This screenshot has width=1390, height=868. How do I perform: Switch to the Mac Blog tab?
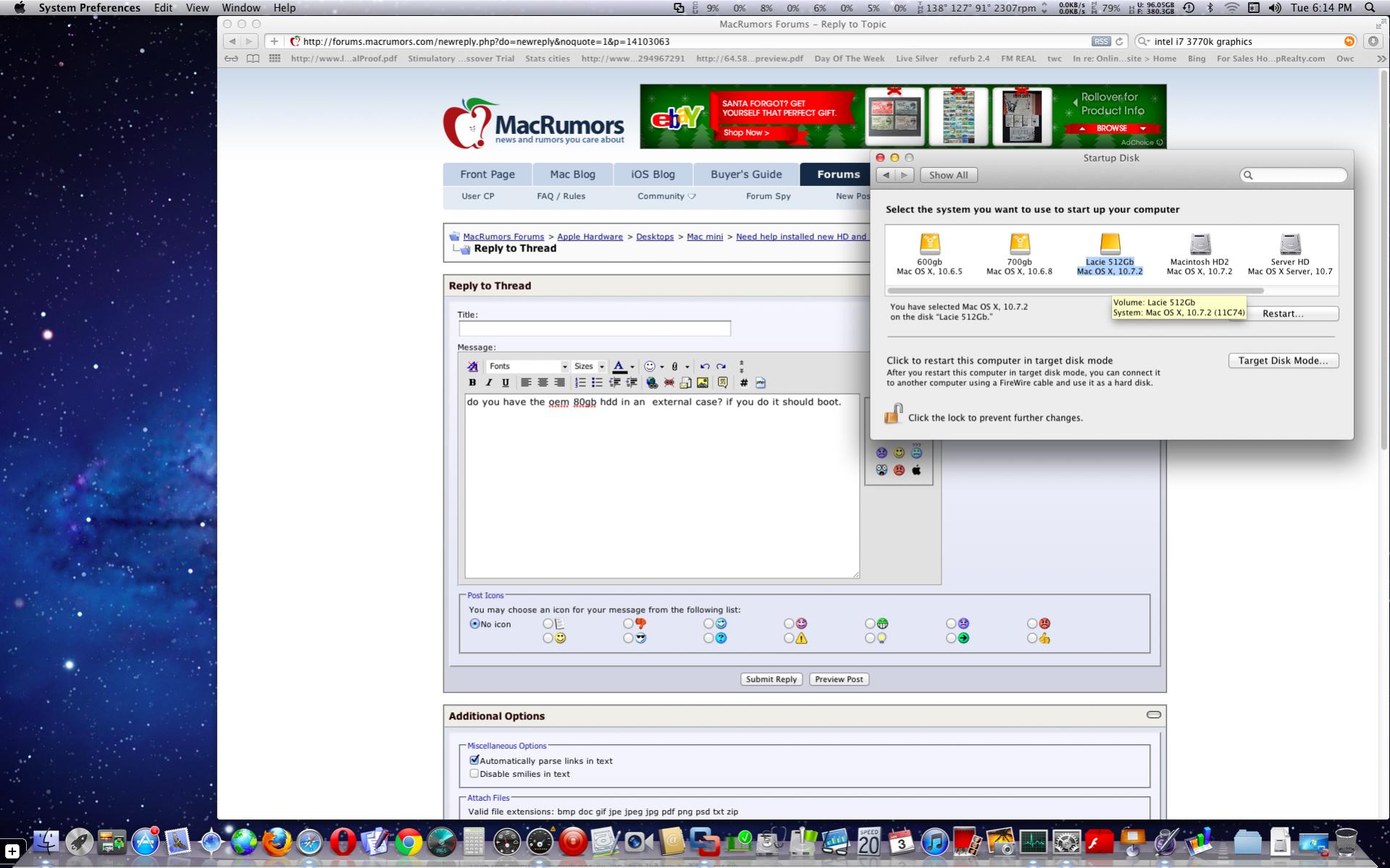point(572,174)
